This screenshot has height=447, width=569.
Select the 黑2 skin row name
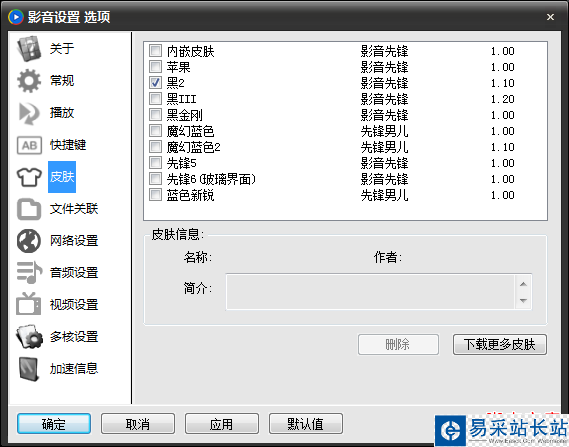(176, 83)
